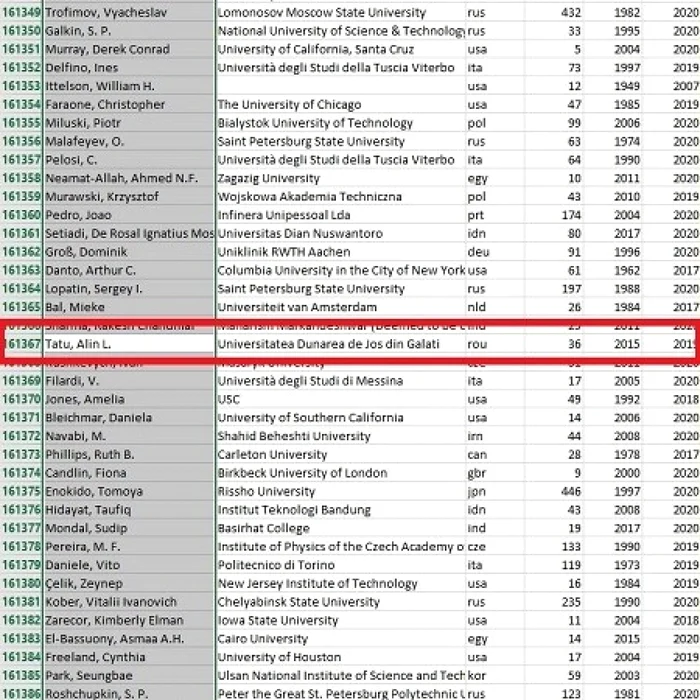Click the Uniklinik RWTH Aachen cell

[x=341, y=252]
